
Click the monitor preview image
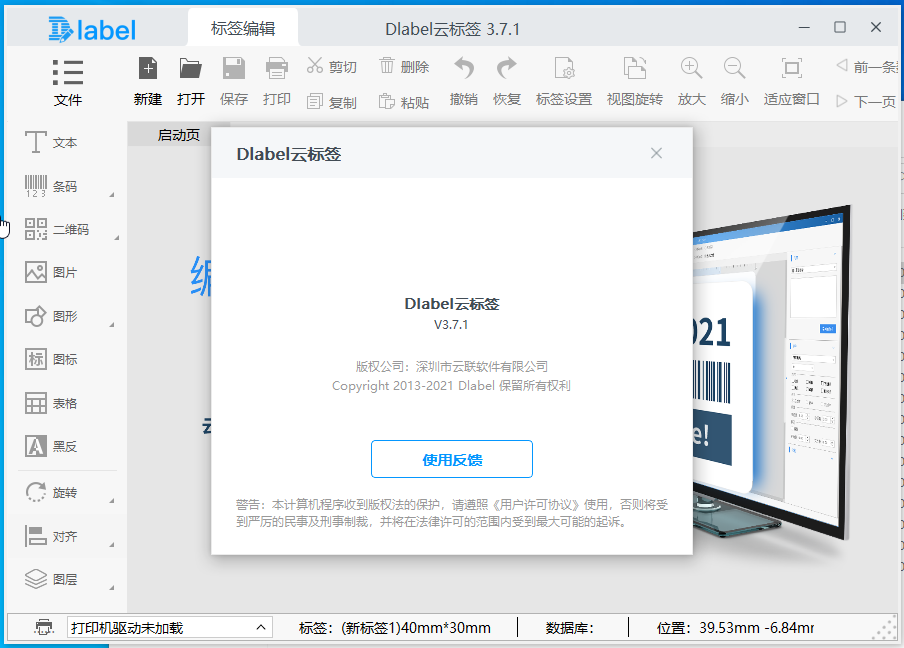pos(773,375)
